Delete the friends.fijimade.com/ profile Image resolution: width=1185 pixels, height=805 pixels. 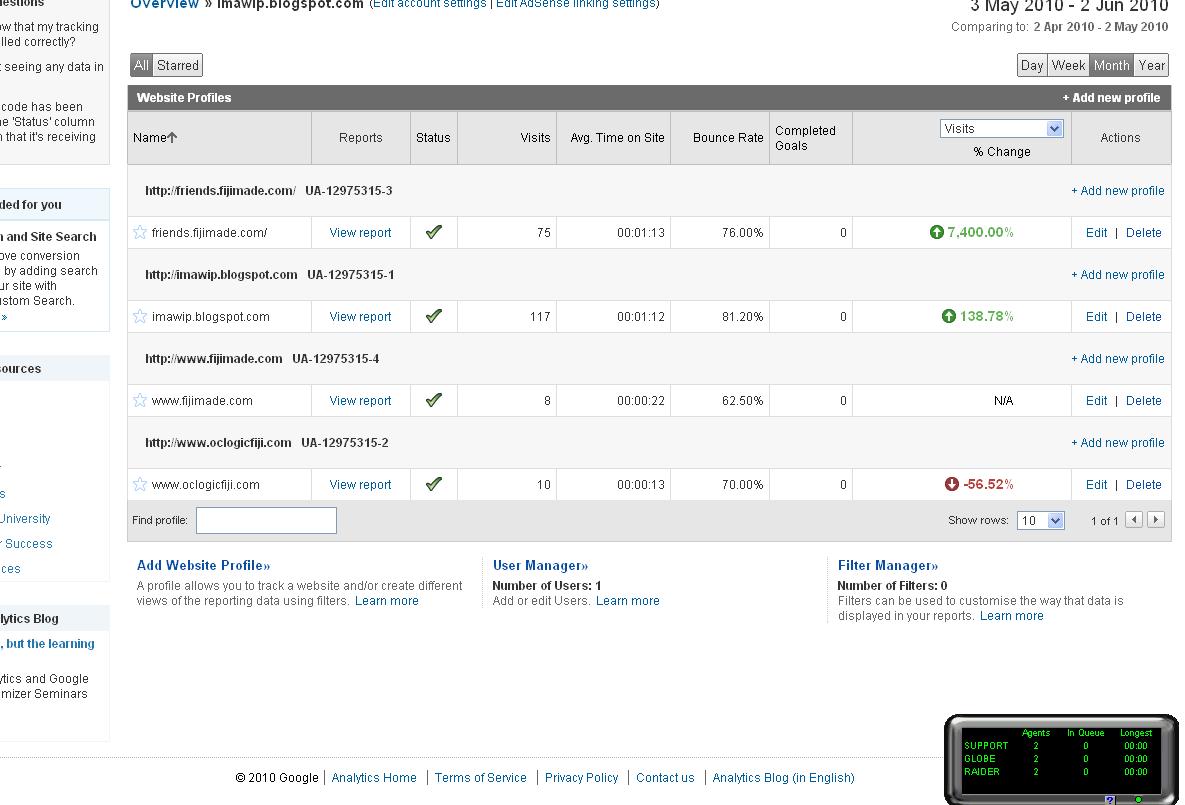coord(1143,233)
